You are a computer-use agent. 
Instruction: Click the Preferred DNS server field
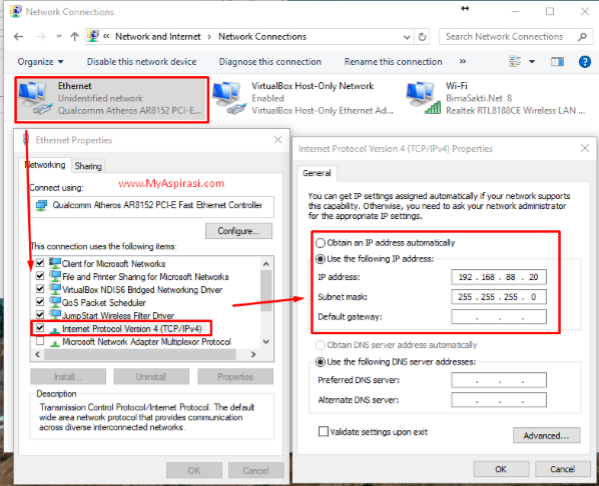[499, 380]
